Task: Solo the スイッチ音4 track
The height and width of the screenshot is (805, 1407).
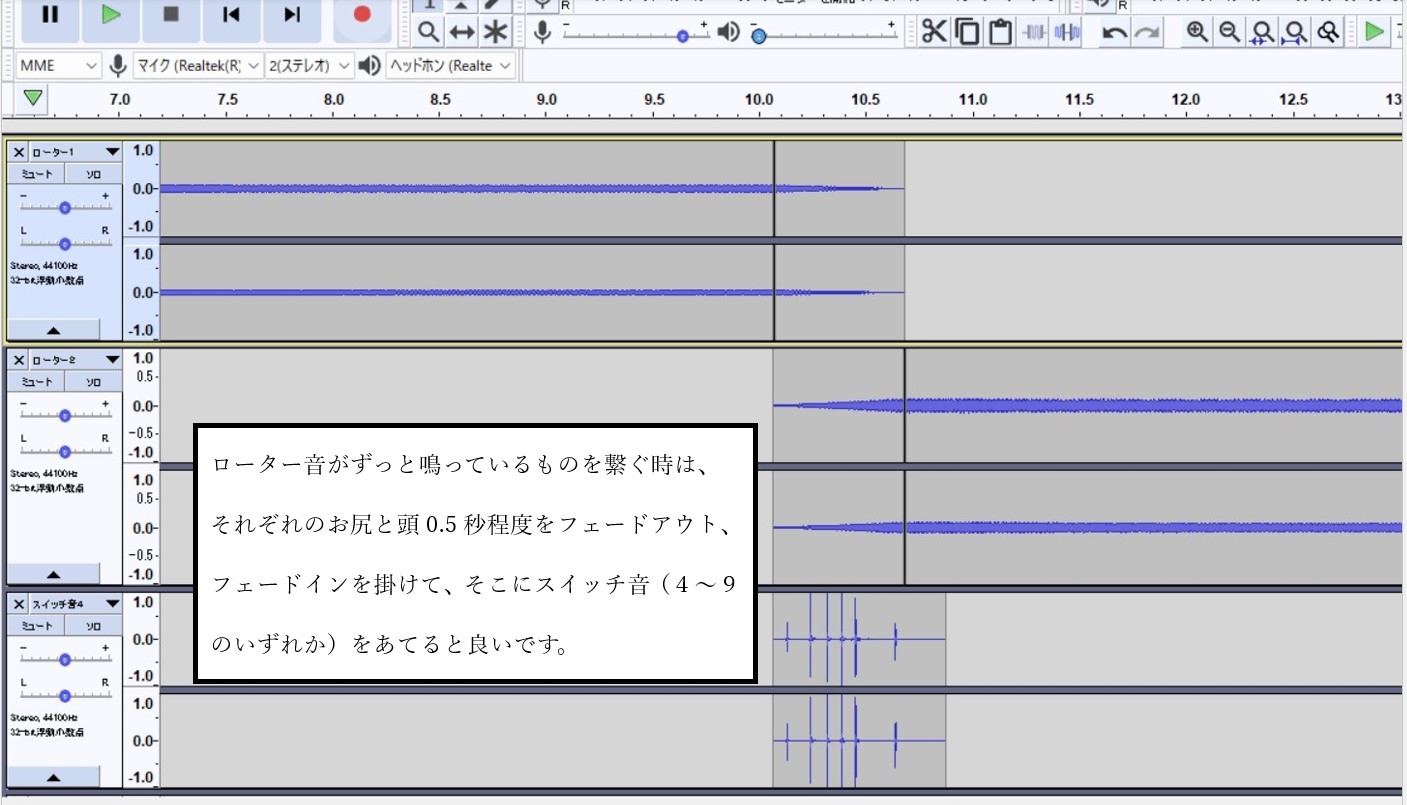Action: pyautogui.click(x=94, y=626)
